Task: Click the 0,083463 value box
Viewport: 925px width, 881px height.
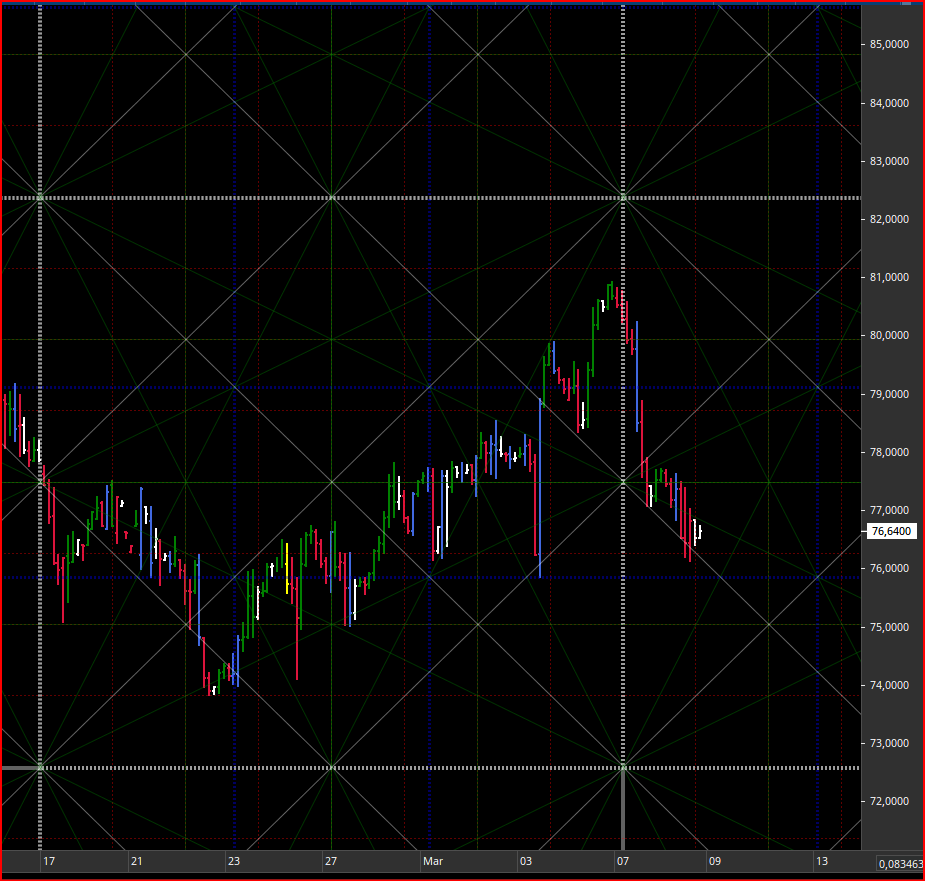Action: coord(900,864)
